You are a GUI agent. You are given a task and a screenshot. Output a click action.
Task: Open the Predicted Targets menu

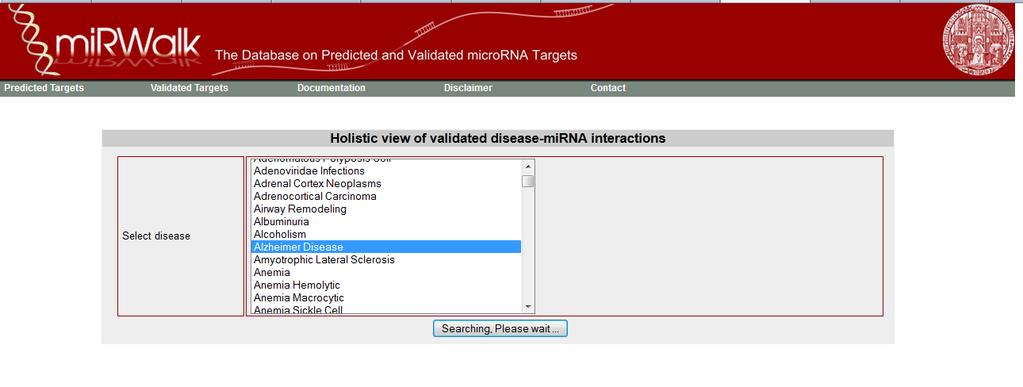(44, 87)
